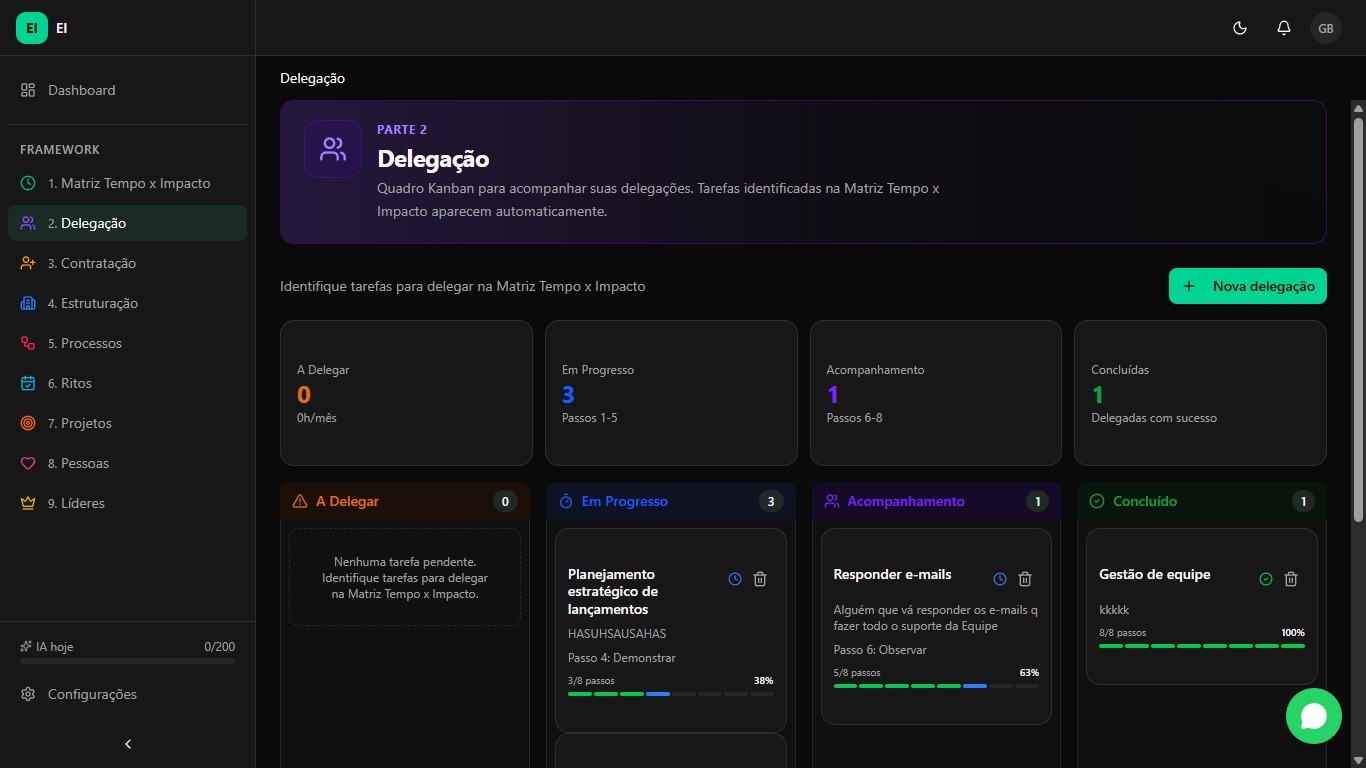1366x768 pixels.
Task: Click the IA hoje usage progress bar
Action: (127, 661)
